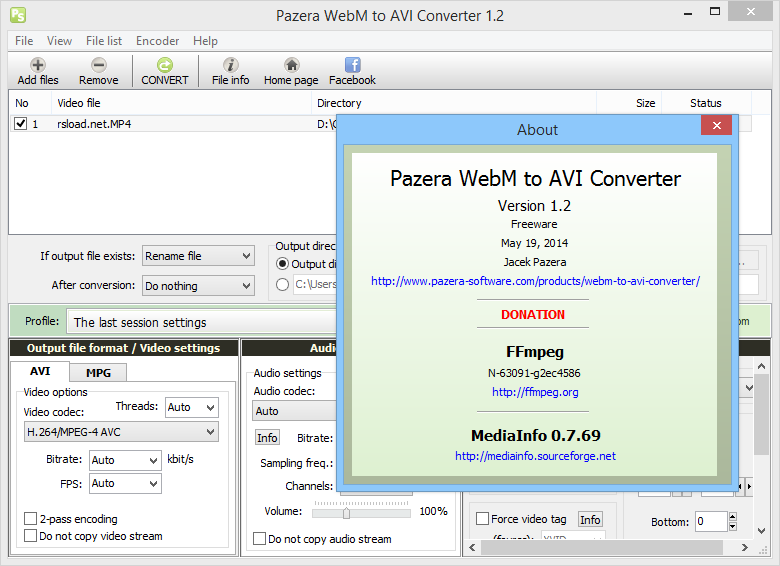Sort list by Size column header

pos(629,103)
